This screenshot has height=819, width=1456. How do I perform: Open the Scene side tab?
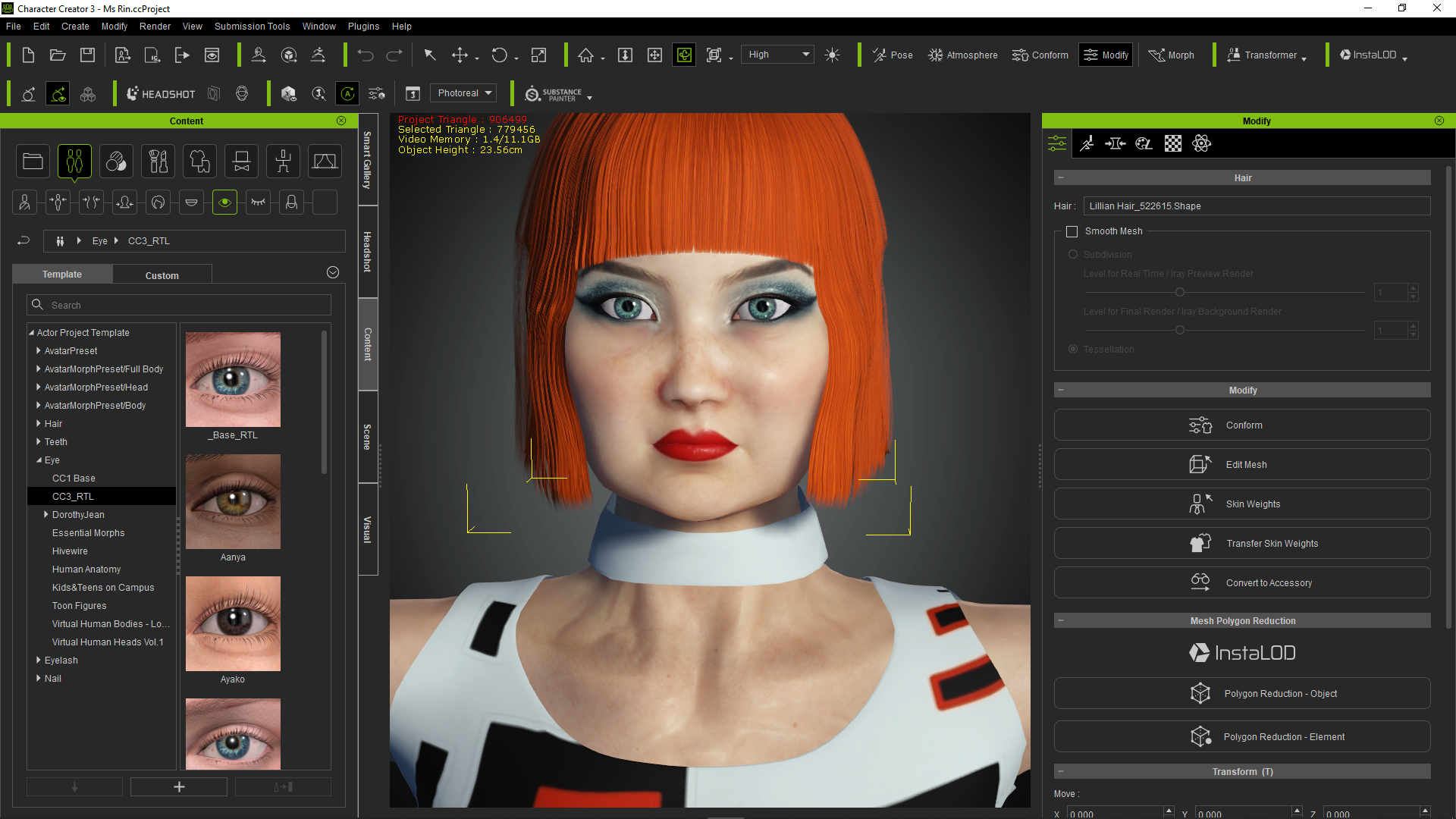pos(368,437)
